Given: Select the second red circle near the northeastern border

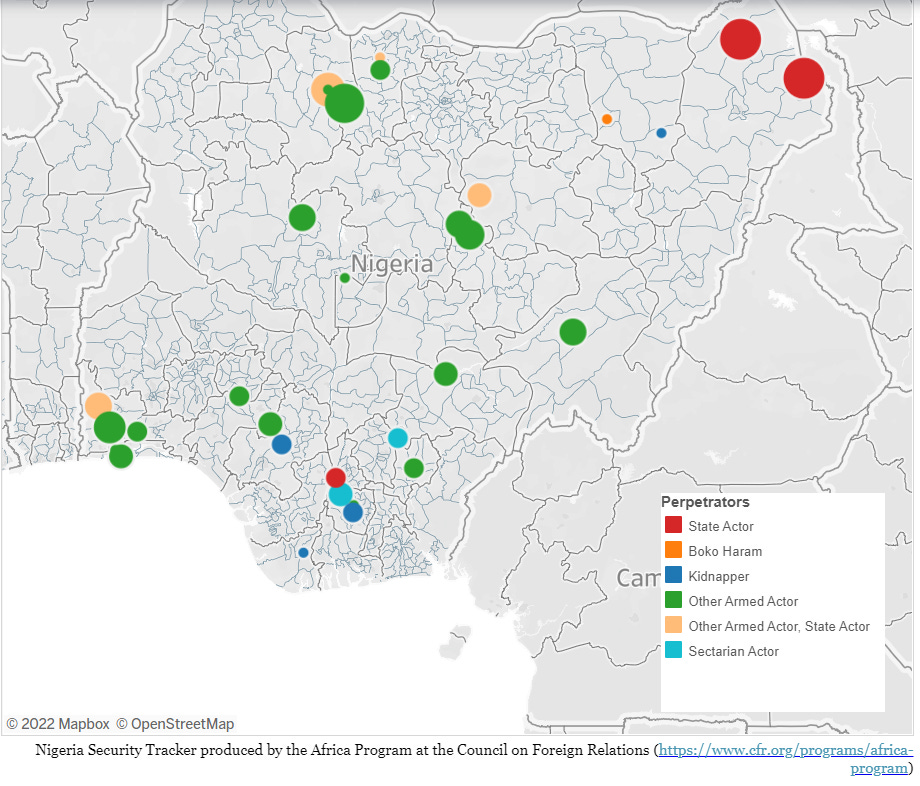Looking at the screenshot, I should tap(804, 77).
